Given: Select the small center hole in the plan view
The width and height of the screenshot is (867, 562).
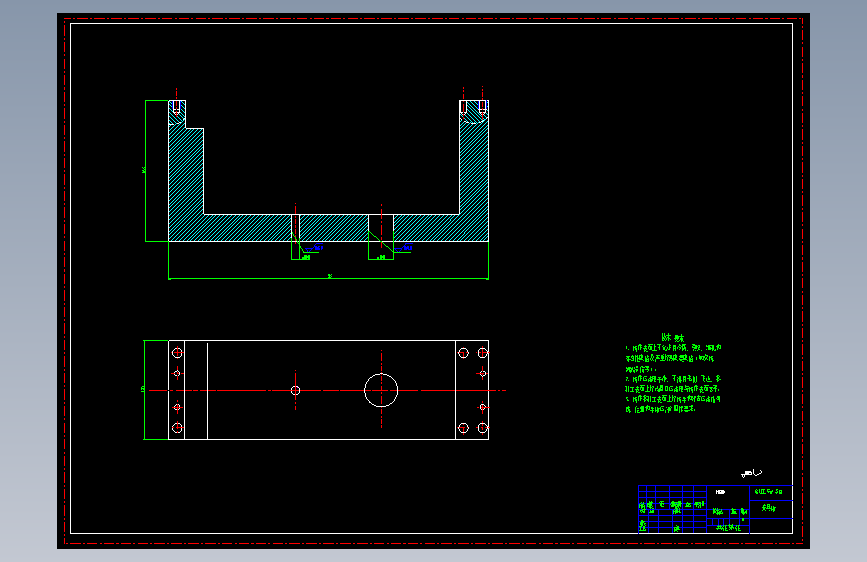Looking at the screenshot, I should [x=295, y=391].
